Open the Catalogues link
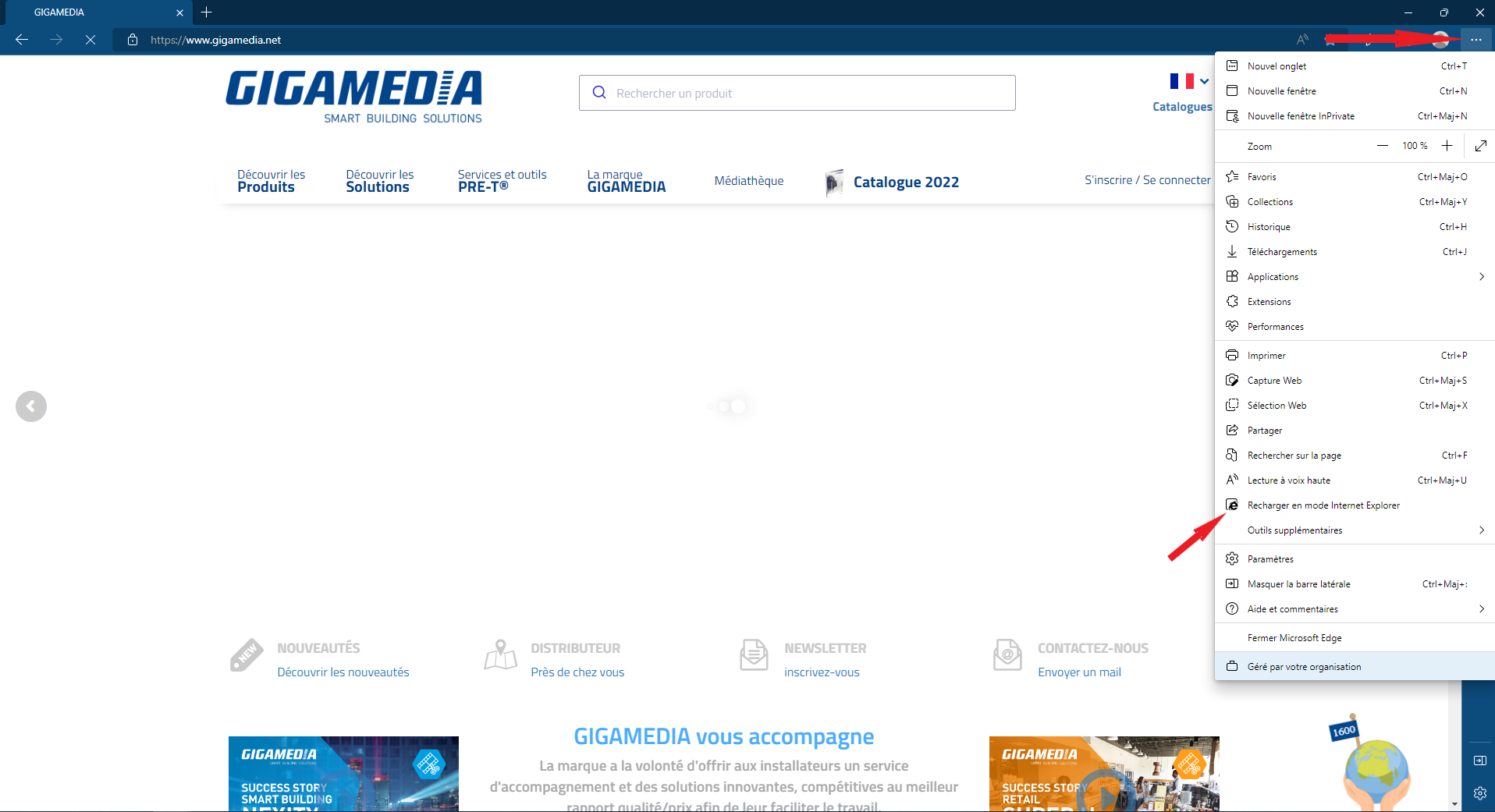 tap(1182, 107)
